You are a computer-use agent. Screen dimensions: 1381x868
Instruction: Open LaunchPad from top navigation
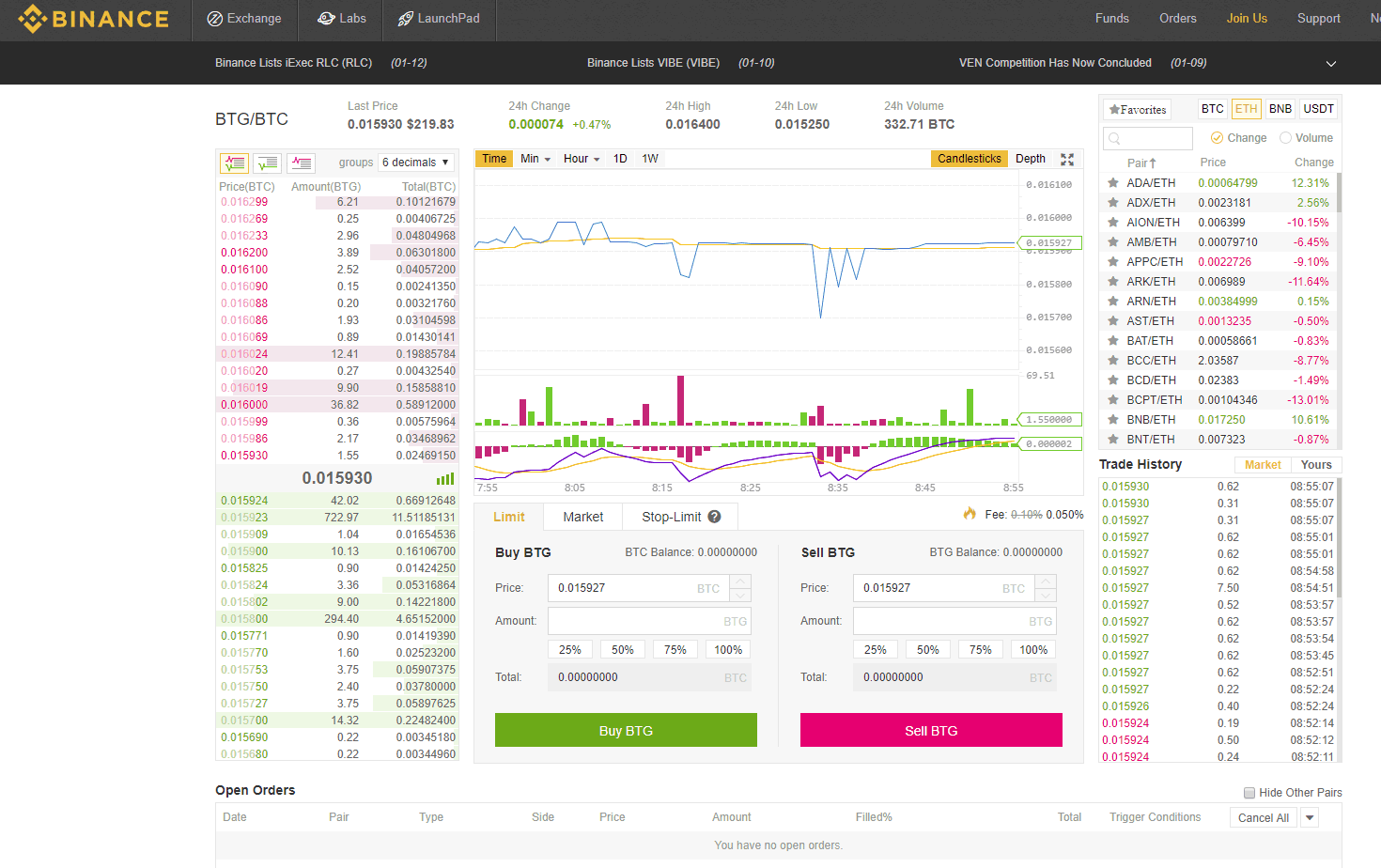pos(439,19)
